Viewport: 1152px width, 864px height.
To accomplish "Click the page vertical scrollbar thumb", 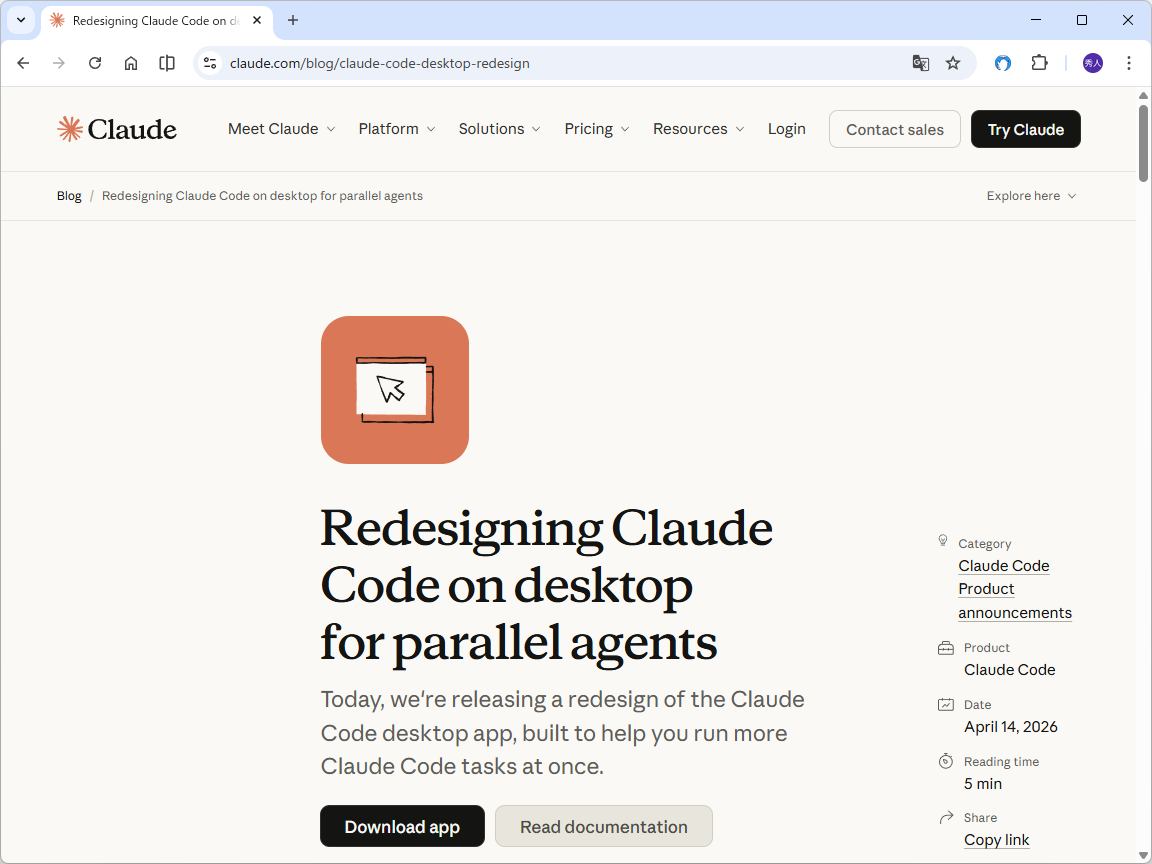I will click(x=1143, y=143).
